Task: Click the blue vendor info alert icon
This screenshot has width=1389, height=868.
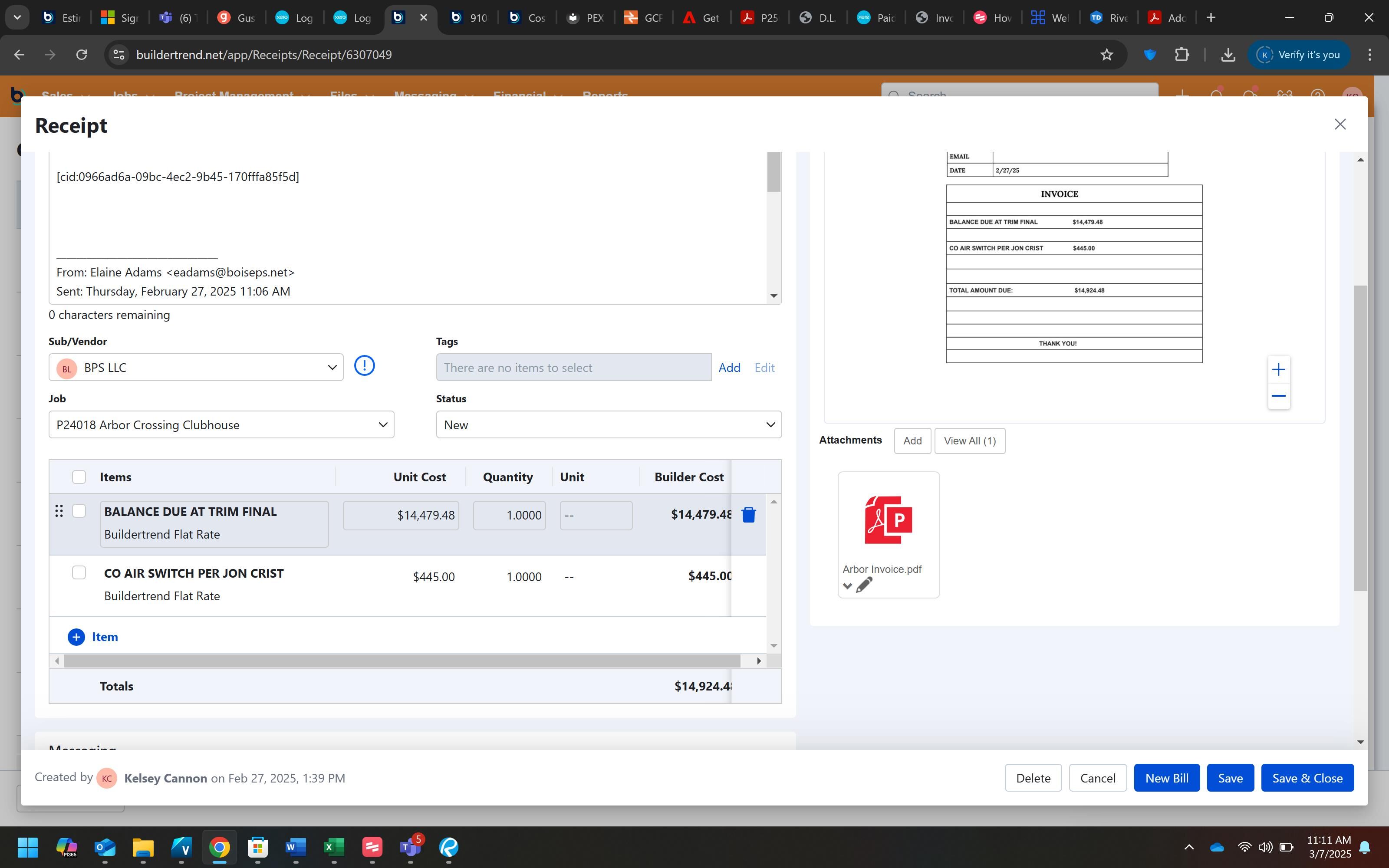Action: tap(364, 366)
